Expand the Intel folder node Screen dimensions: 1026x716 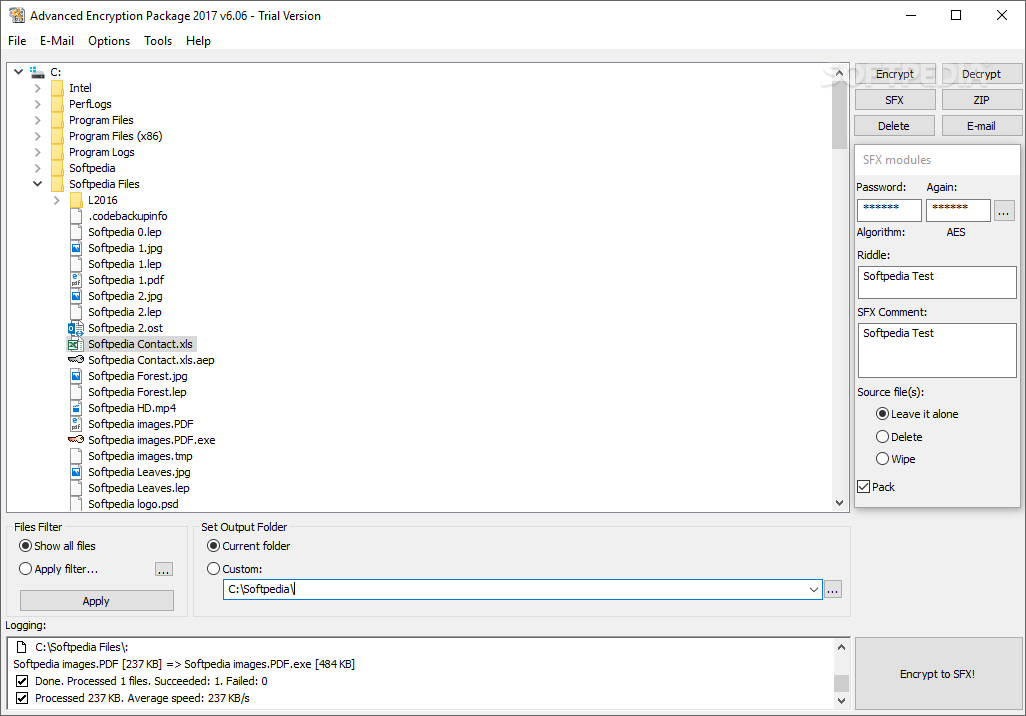[37, 88]
